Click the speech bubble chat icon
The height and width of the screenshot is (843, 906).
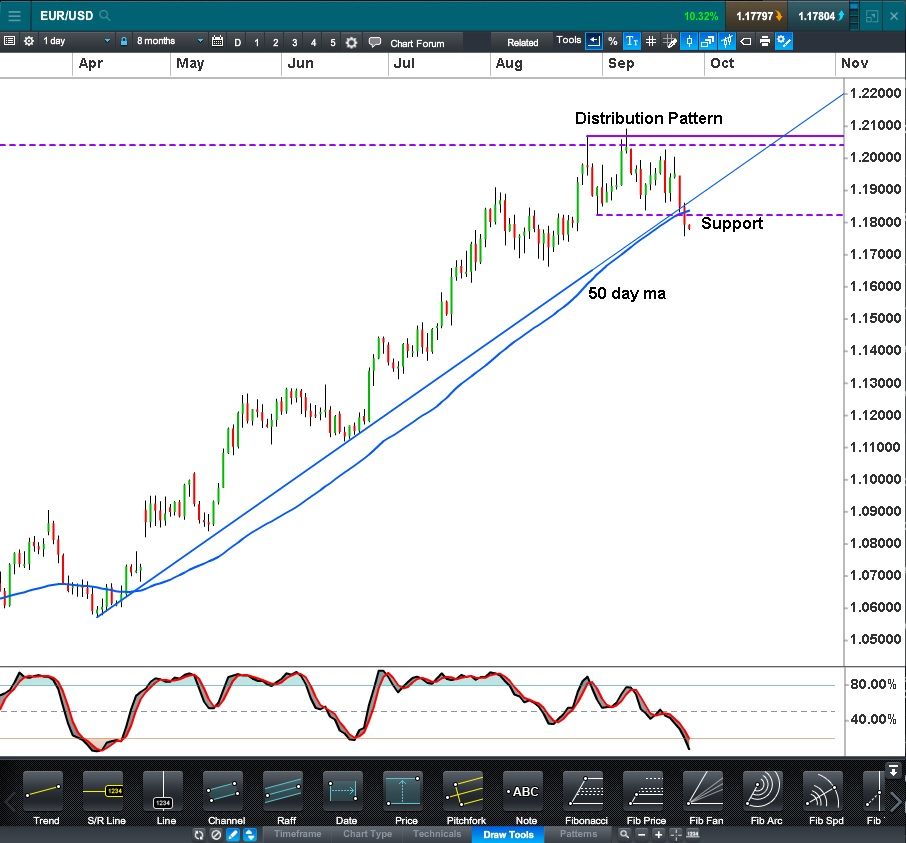point(375,42)
